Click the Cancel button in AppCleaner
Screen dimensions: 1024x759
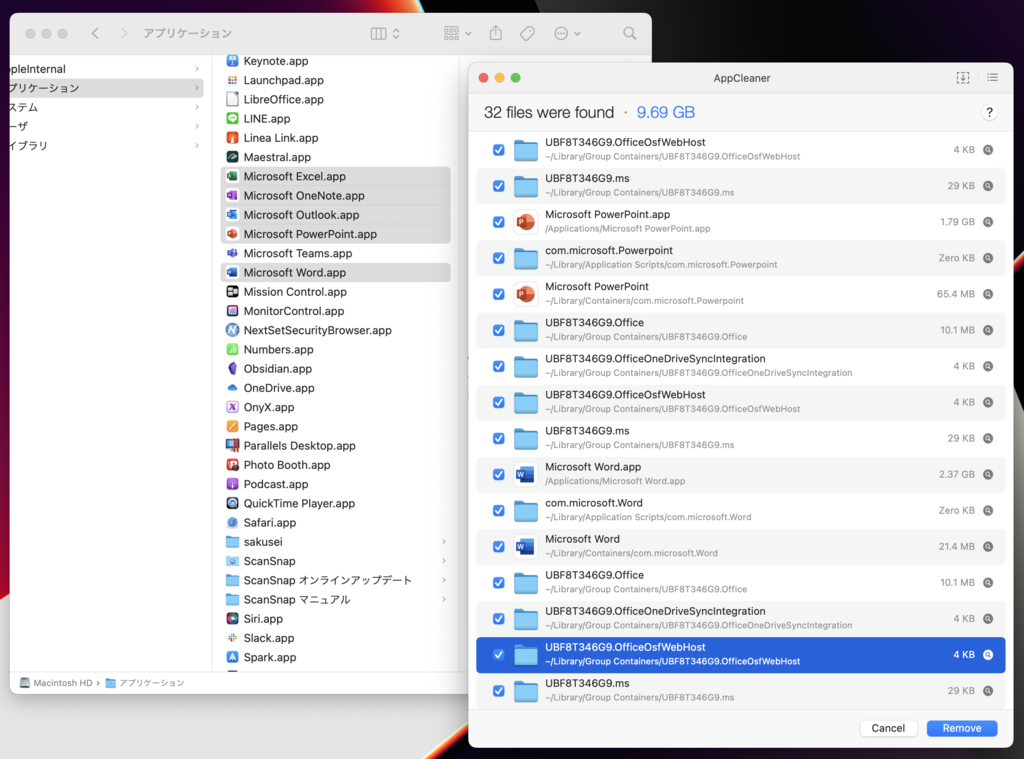click(888, 728)
